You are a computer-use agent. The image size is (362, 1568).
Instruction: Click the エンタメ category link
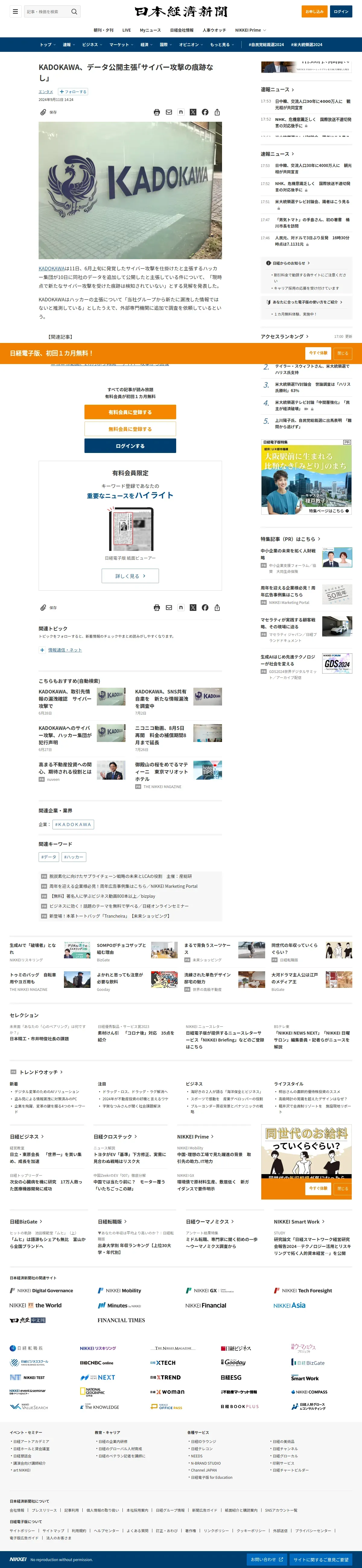tap(46, 92)
